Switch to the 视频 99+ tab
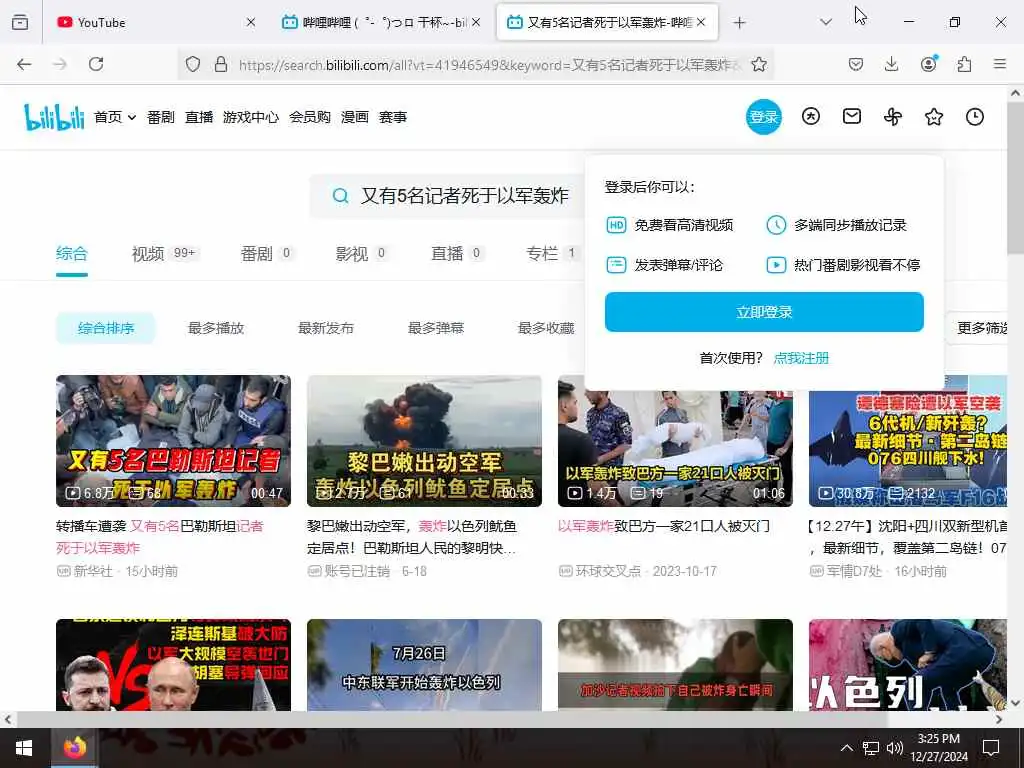The width and height of the screenshot is (1024, 768). 164,253
